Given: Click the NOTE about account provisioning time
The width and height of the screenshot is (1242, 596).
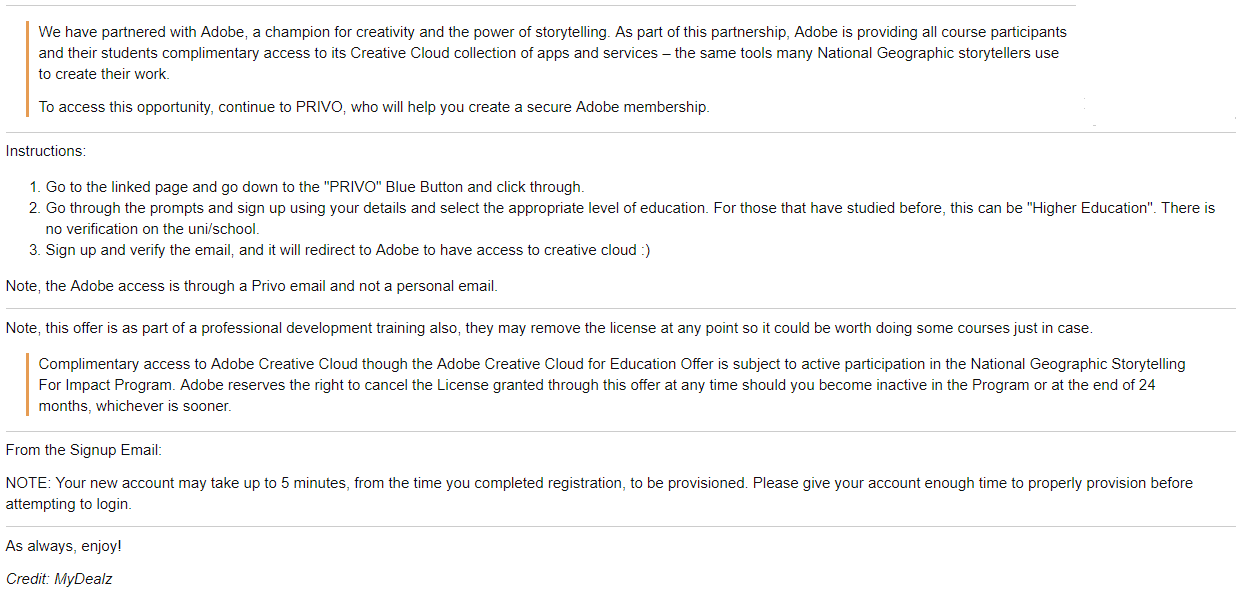Looking at the screenshot, I should (x=599, y=493).
